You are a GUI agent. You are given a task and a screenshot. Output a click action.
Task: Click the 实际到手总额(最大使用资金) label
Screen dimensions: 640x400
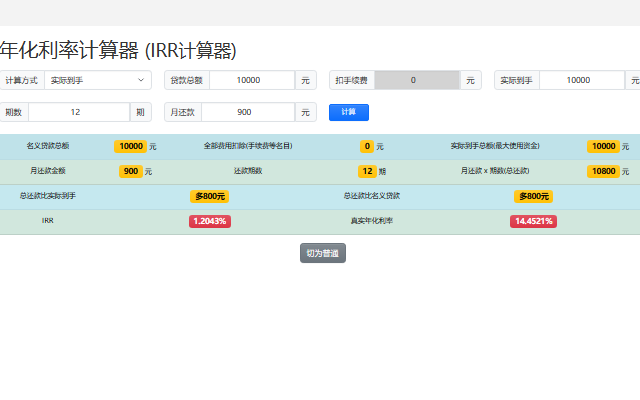click(x=495, y=146)
